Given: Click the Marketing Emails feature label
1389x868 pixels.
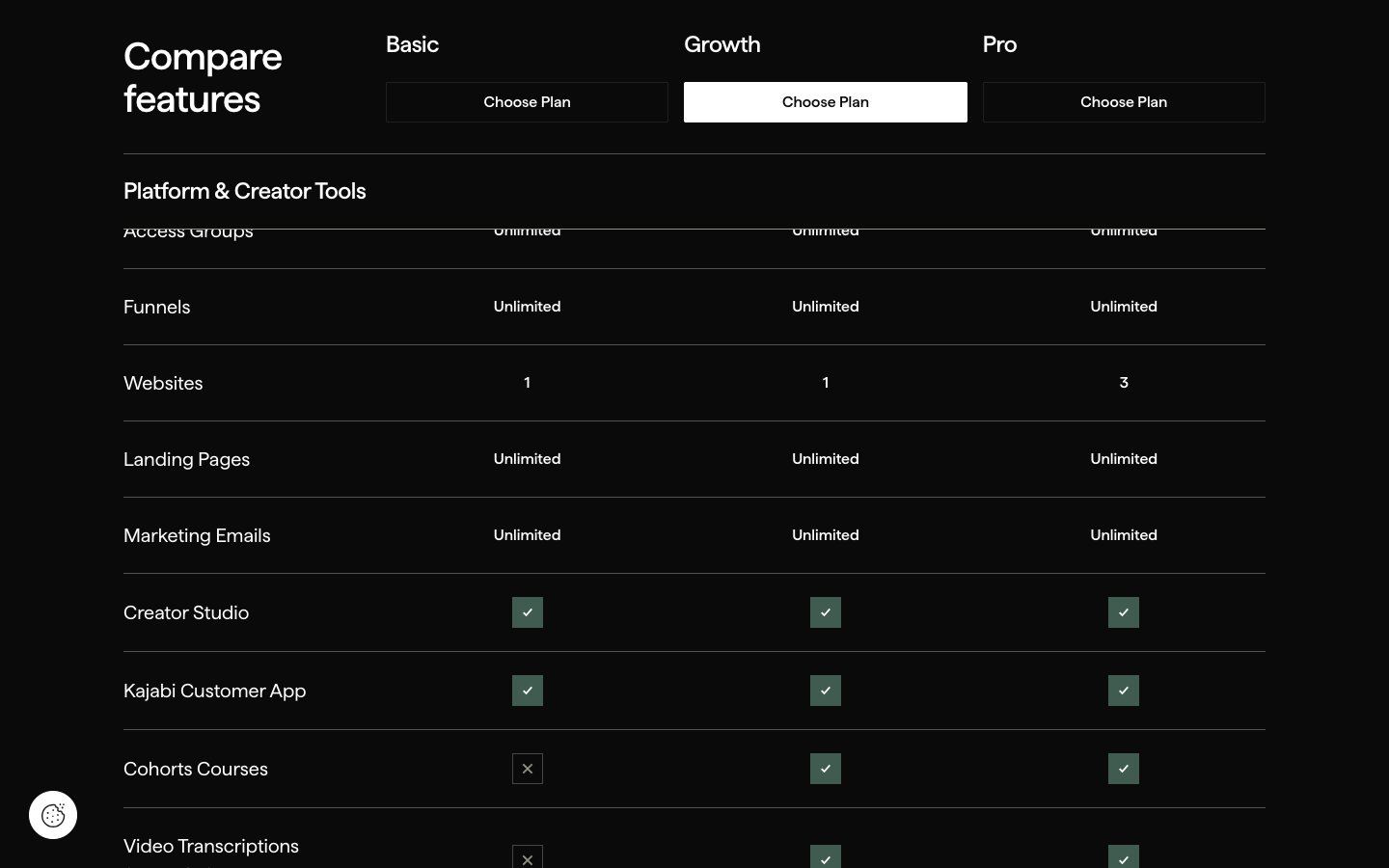Looking at the screenshot, I should [197, 535].
